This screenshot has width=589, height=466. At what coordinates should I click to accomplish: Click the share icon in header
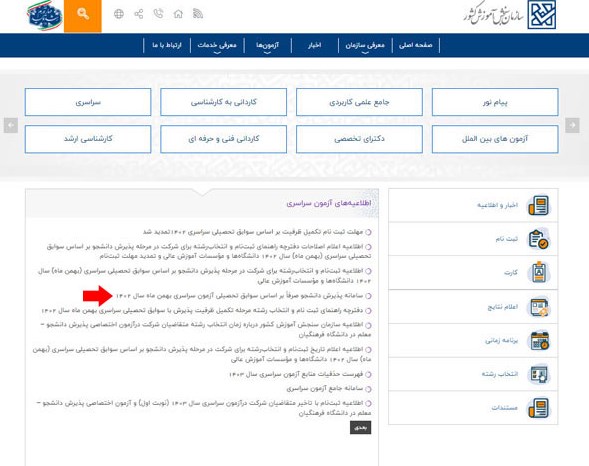coord(139,14)
